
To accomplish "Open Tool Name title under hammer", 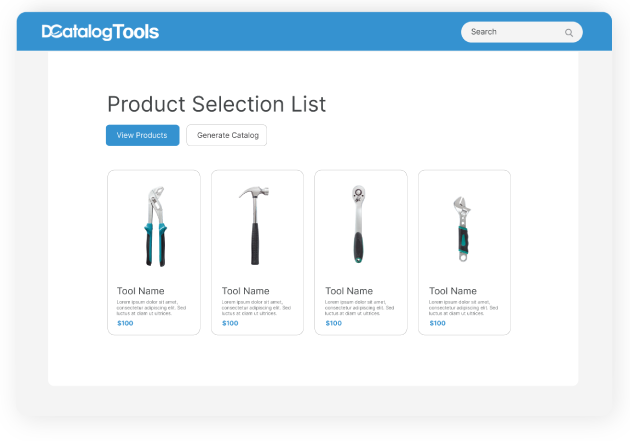I will tap(245, 291).
